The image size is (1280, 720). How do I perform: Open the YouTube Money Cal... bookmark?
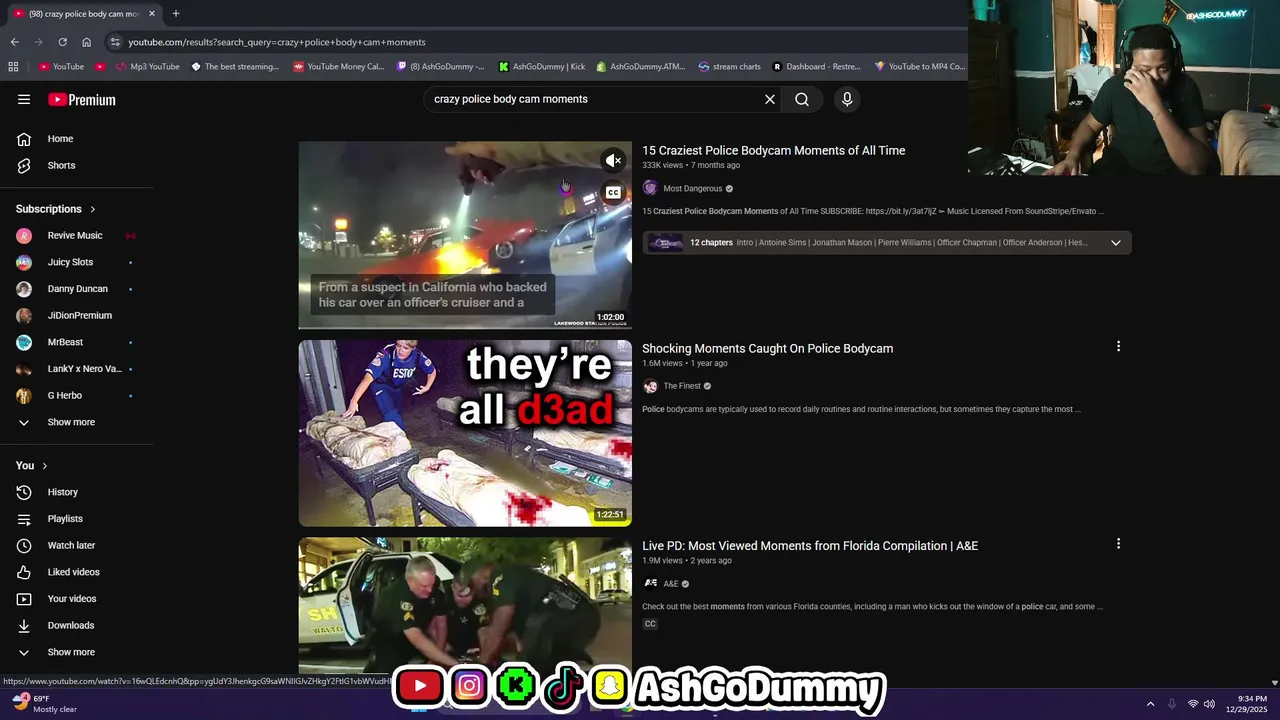(338, 66)
